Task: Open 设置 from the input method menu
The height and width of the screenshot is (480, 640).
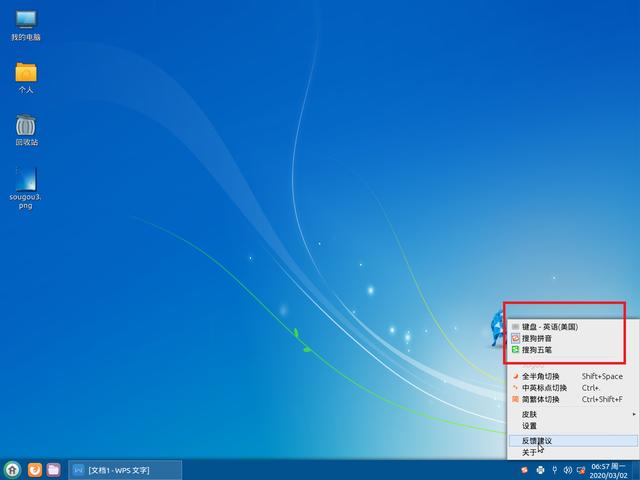Action: [573, 426]
